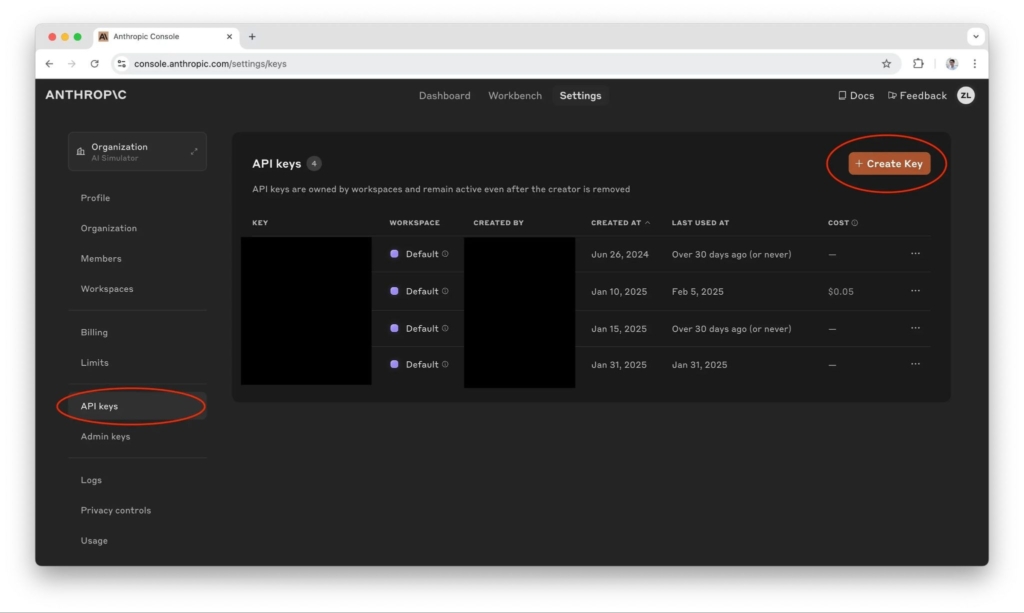Image resolution: width=1024 pixels, height=613 pixels.
Task: Click the browser back arrow
Action: 50,64
